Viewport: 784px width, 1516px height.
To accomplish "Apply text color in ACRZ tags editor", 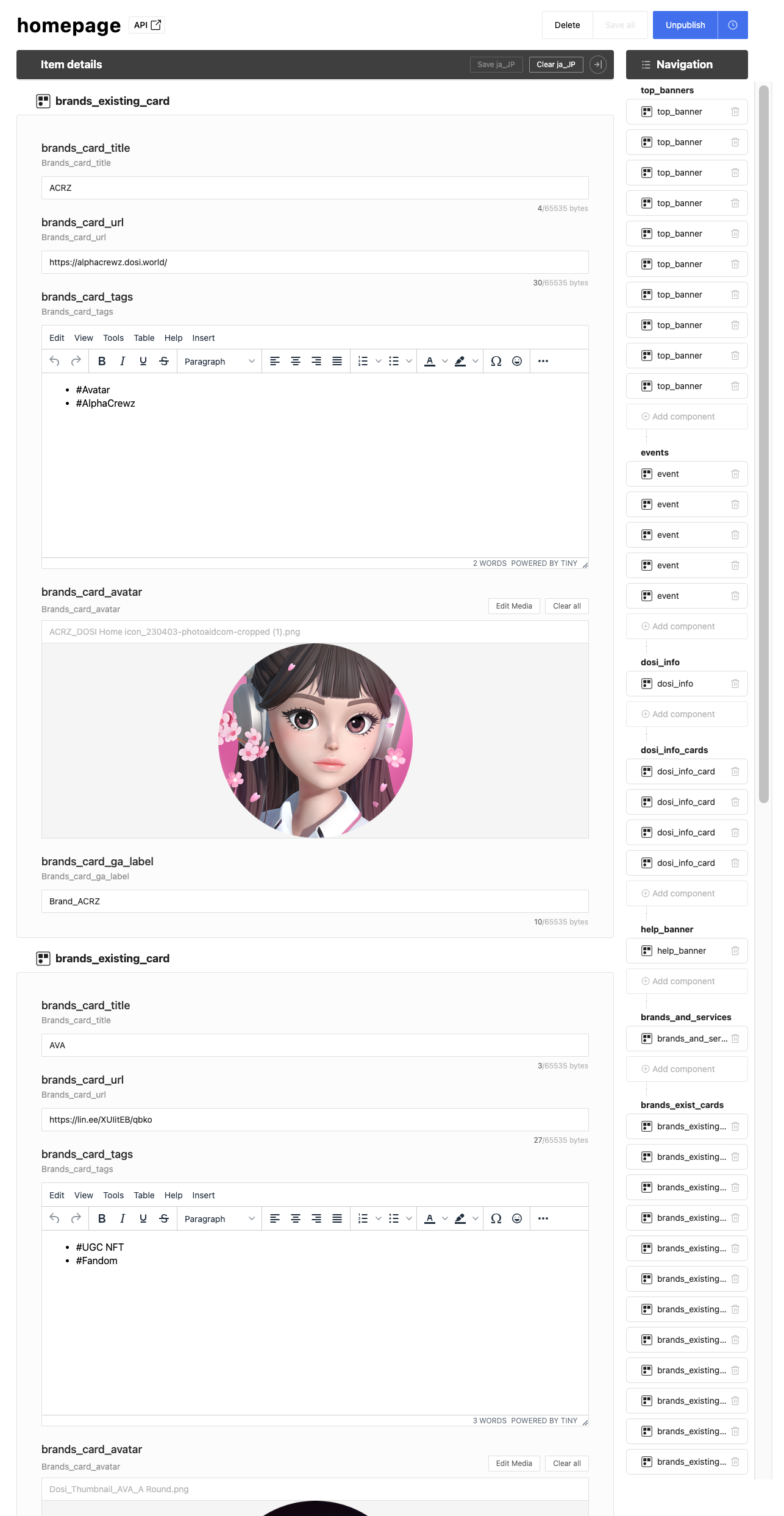I will click(430, 361).
